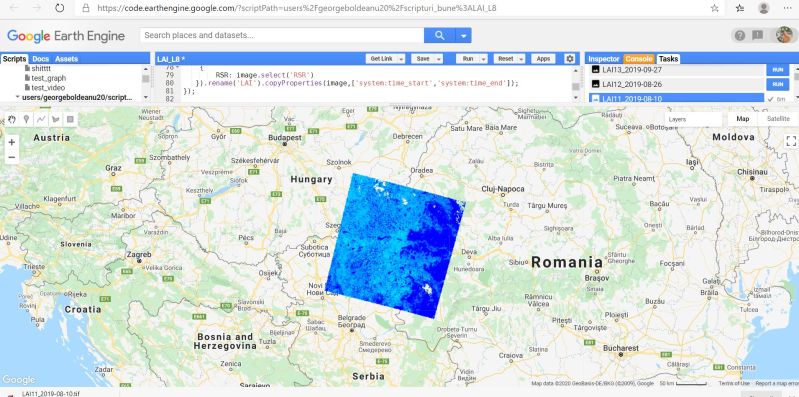Open Save dropdown arrow
Image resolution: width=799 pixels, height=397 pixels.
(x=438, y=59)
